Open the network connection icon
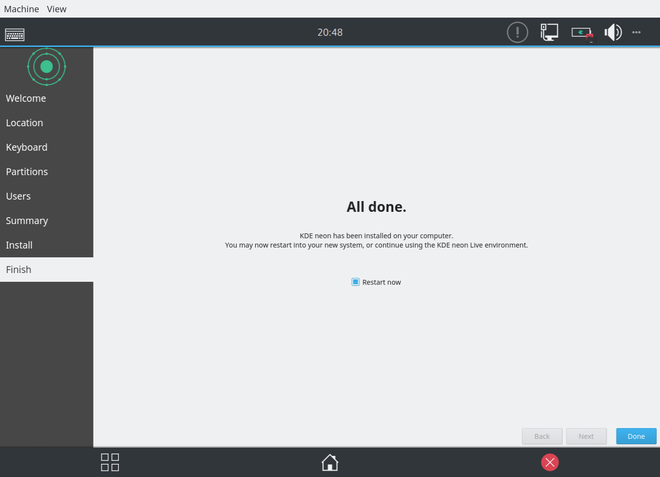 pos(549,32)
